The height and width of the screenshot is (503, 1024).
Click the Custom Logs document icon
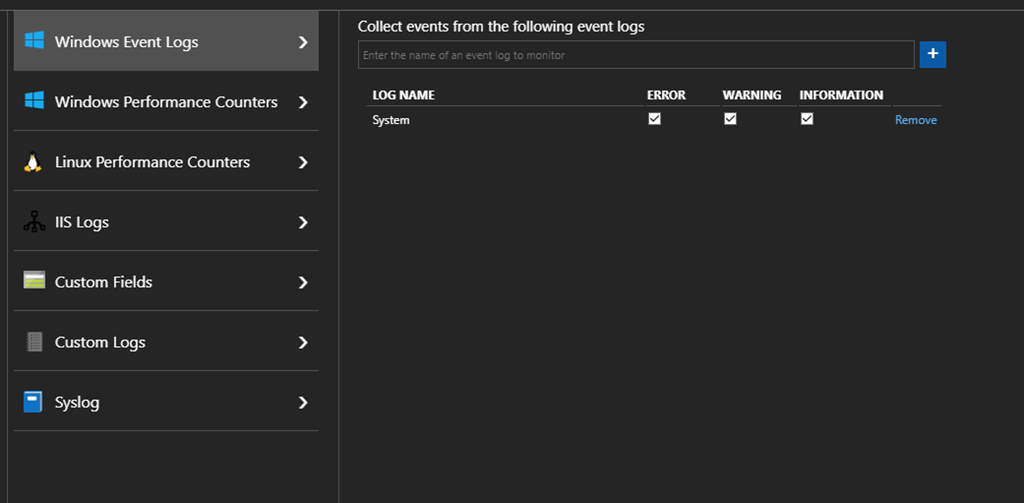(34, 342)
